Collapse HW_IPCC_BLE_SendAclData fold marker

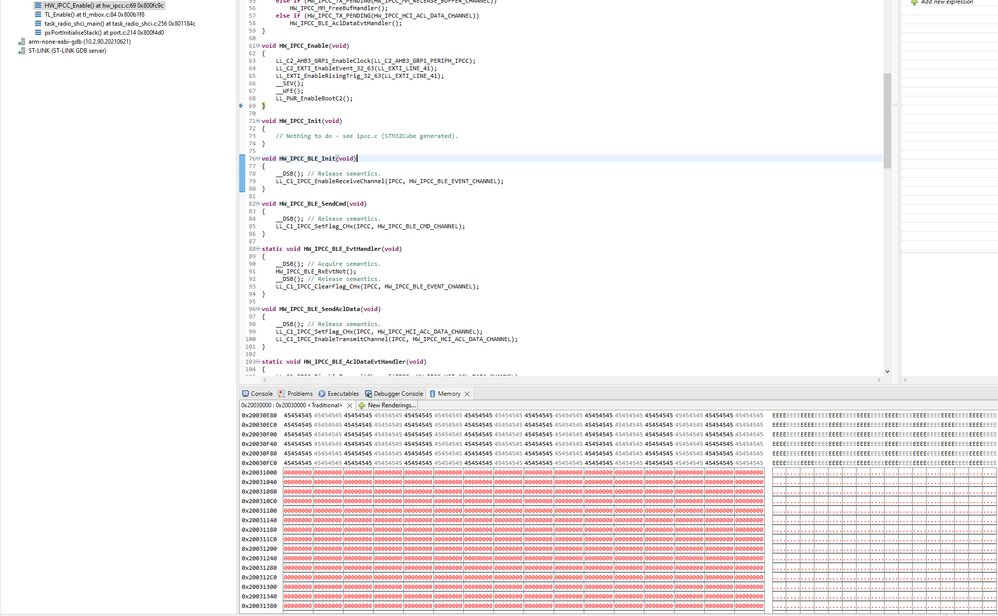click(x=258, y=309)
